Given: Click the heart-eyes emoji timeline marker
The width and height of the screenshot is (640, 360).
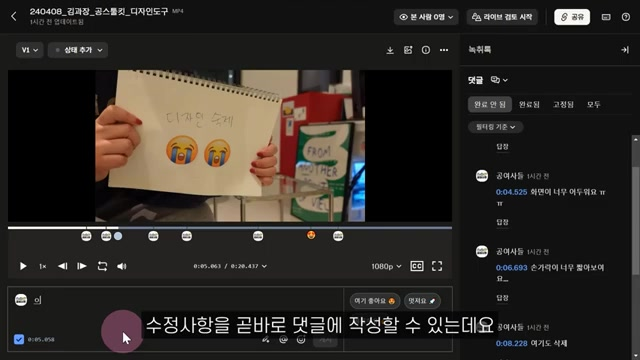Looking at the screenshot, I should pyautogui.click(x=311, y=235).
